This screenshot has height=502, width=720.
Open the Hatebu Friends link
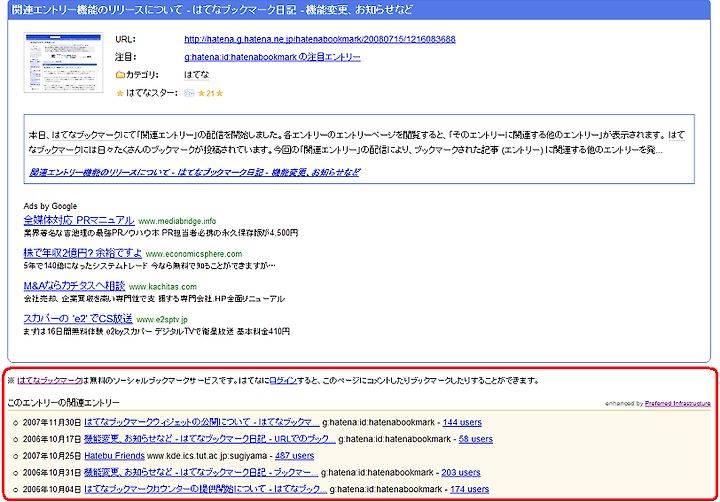(x=114, y=456)
